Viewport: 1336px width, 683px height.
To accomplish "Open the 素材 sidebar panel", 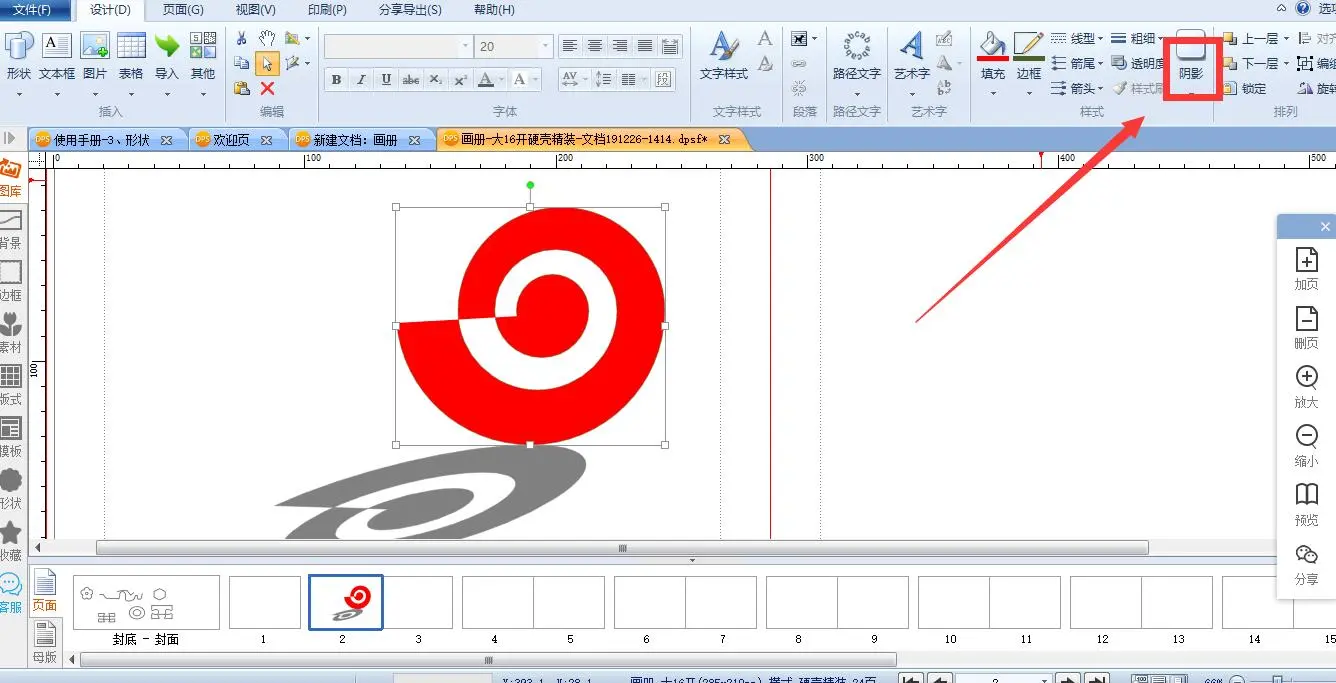I will coord(11,333).
